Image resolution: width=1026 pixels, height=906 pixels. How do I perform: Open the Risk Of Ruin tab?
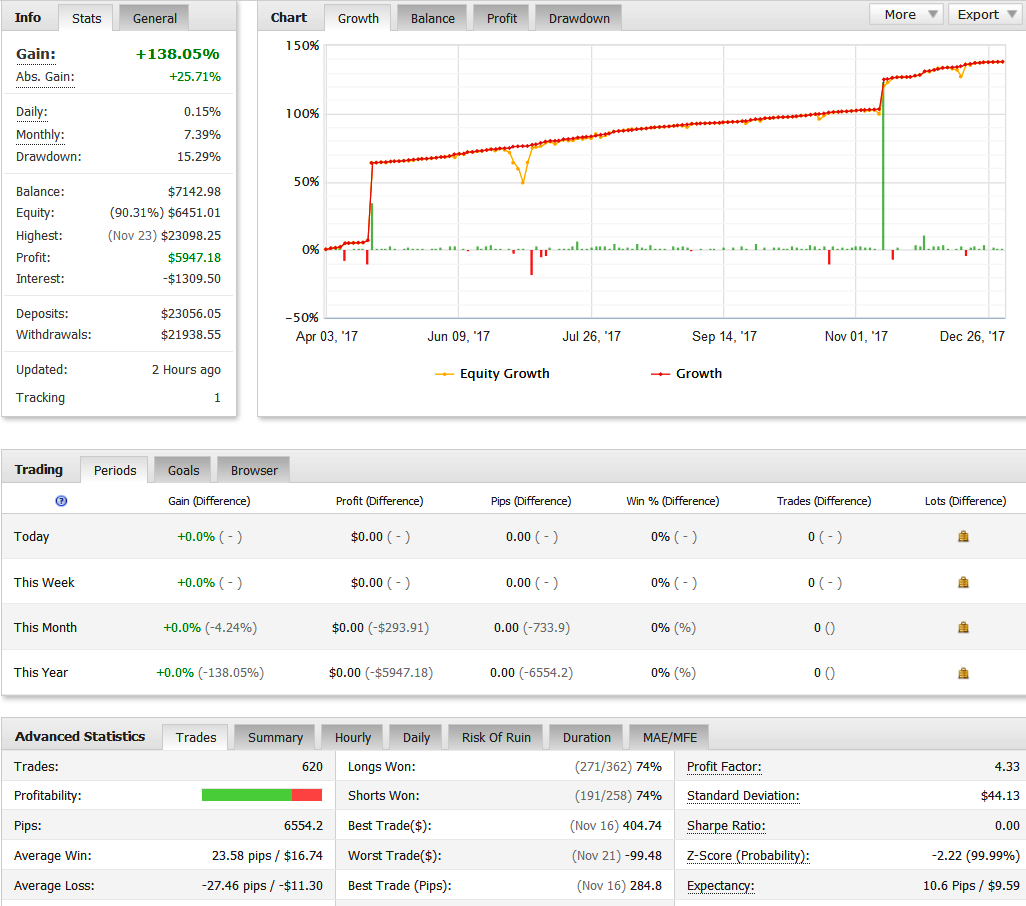coord(496,737)
